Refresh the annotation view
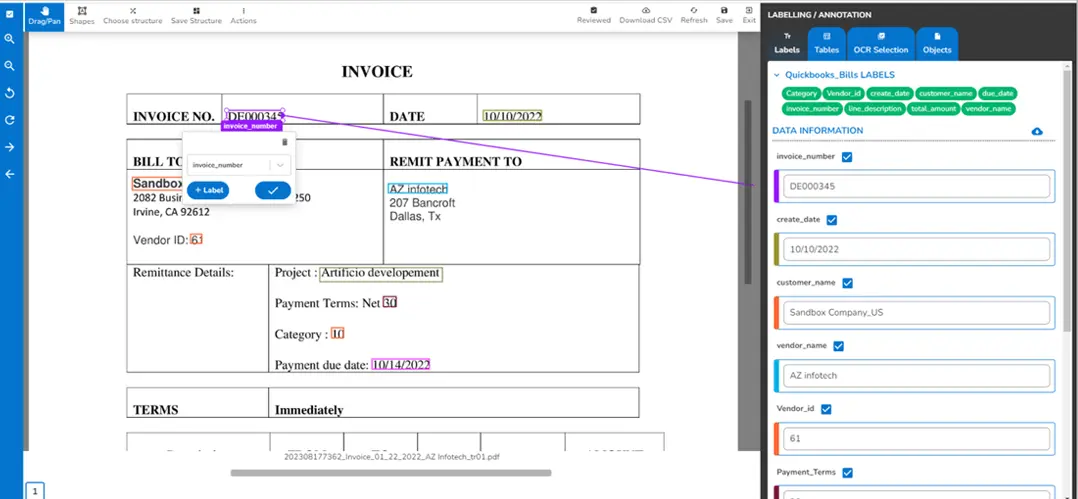Screen dimensions: 1078x499 point(694,15)
